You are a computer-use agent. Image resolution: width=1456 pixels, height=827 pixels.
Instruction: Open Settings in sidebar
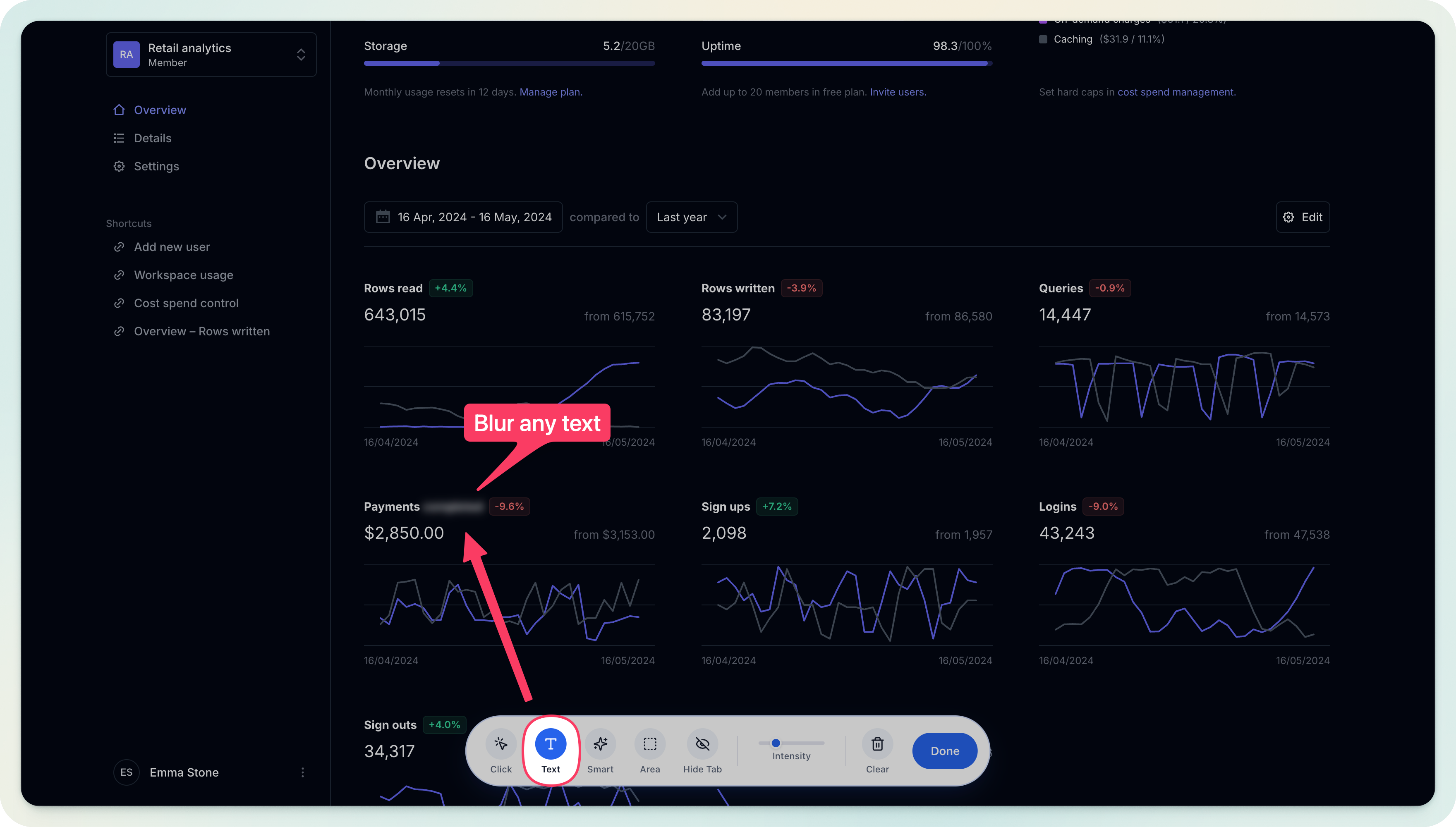click(156, 166)
